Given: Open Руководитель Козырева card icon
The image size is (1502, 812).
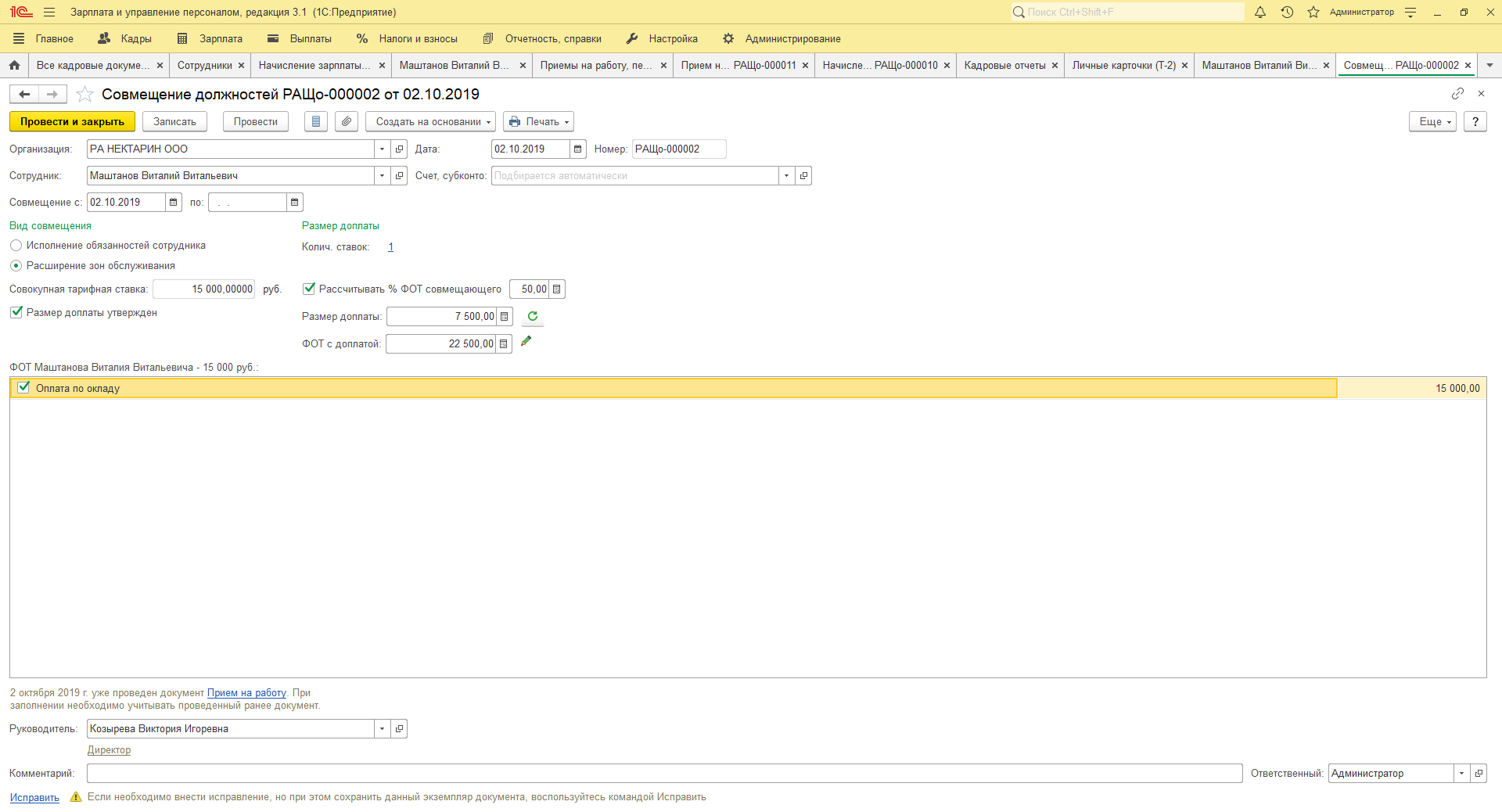Looking at the screenshot, I should (x=399, y=728).
